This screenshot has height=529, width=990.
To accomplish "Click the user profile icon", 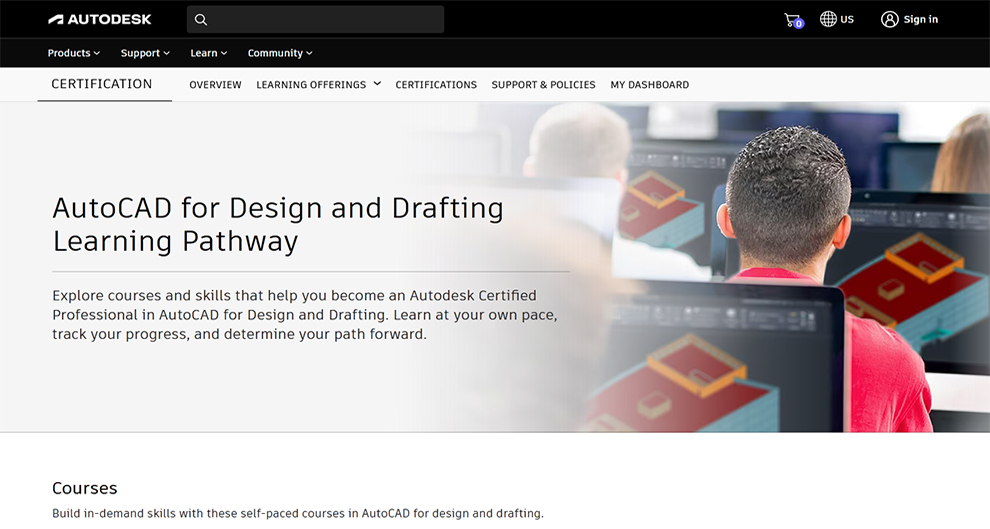I will tap(890, 20).
